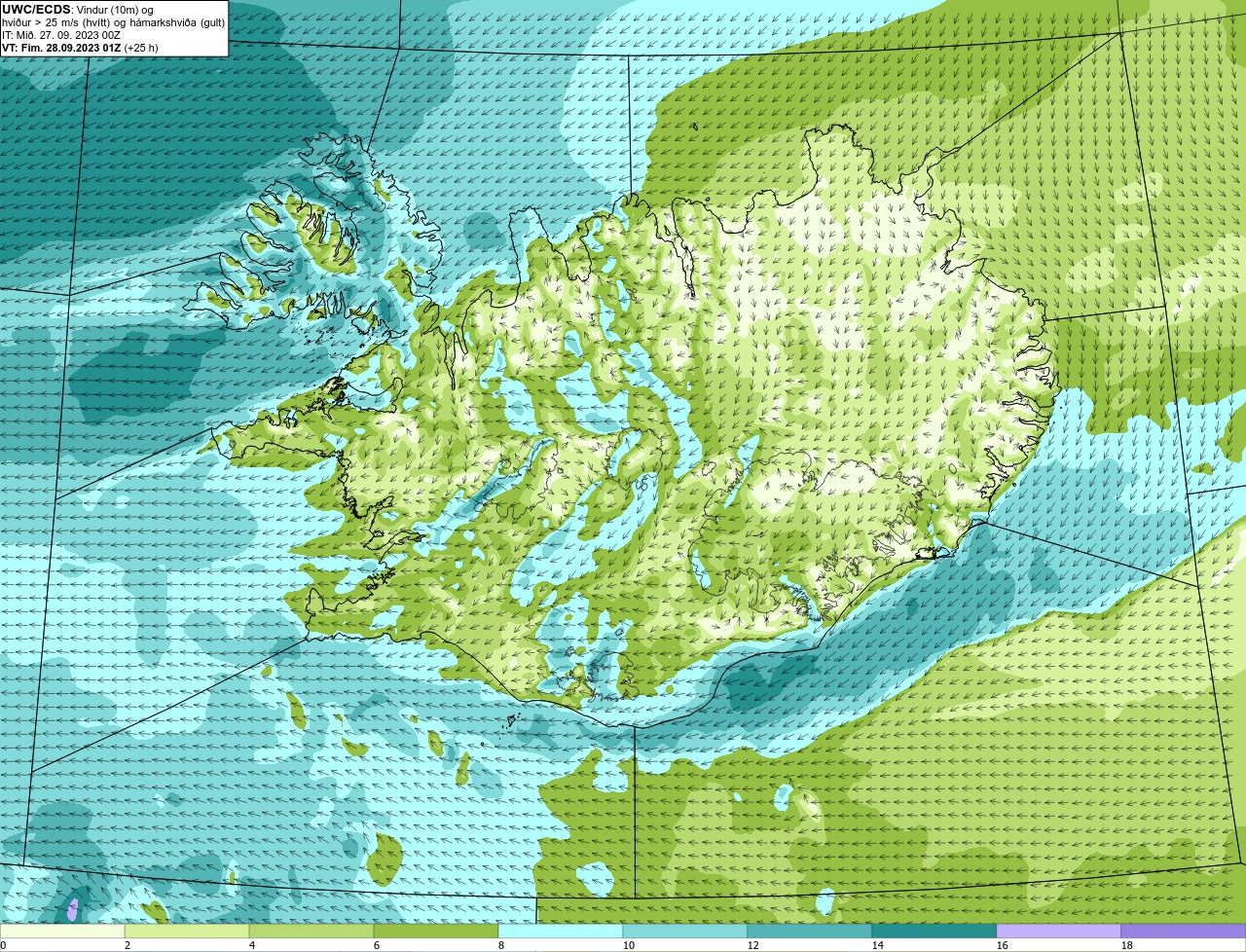Pick the teal 12–14 m/s legend swatch
The height and width of the screenshot is (952, 1246).
click(x=810, y=932)
